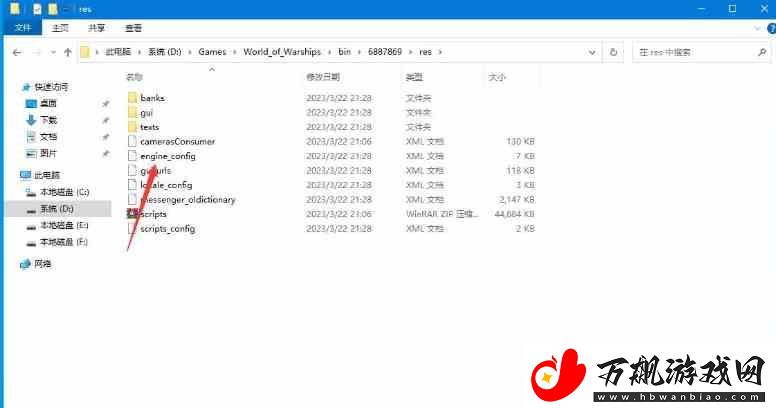Open 文档 in the navigation pane
The image size is (776, 408).
48,137
